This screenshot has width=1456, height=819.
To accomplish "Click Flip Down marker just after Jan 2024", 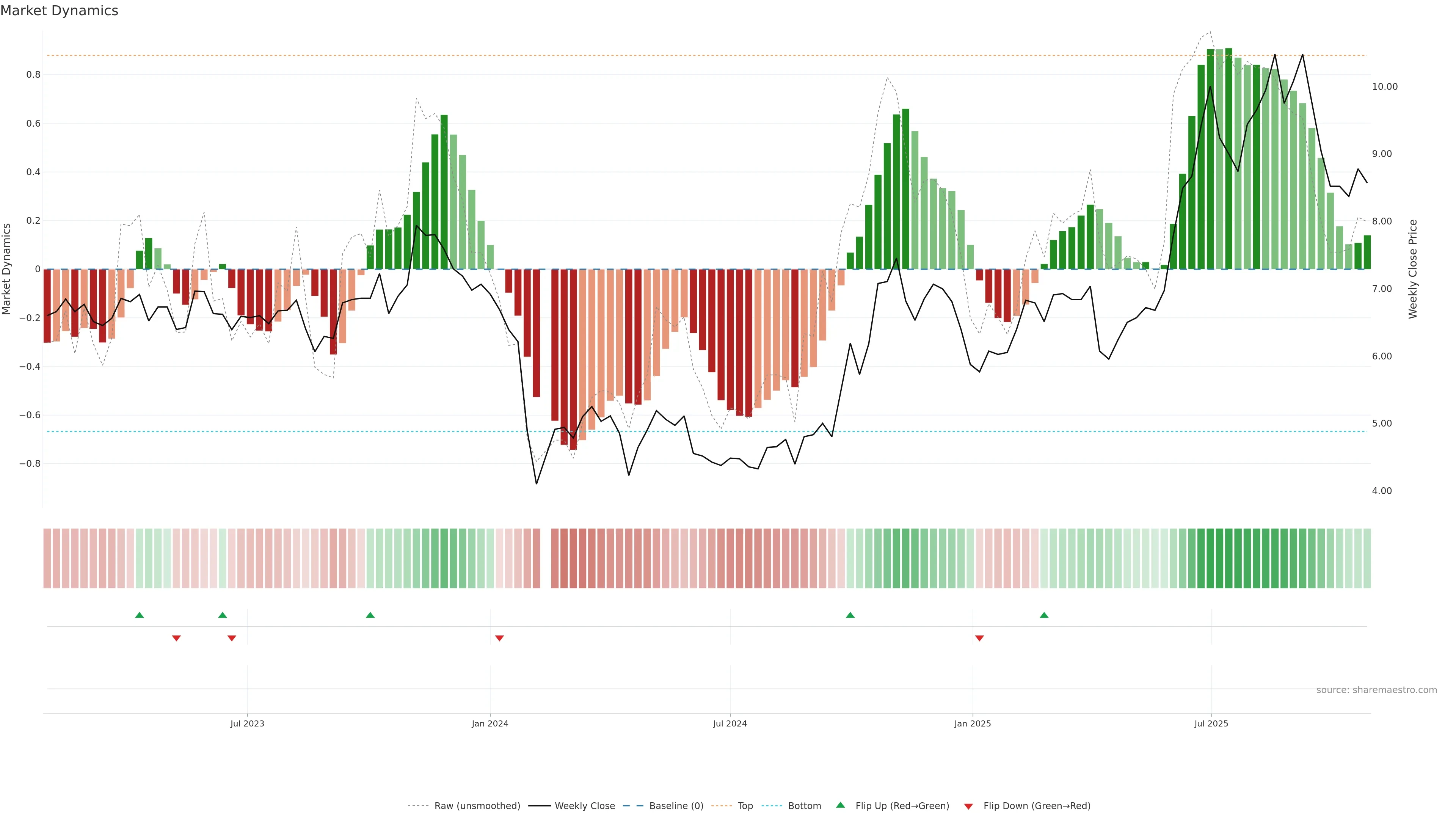I will (x=499, y=638).
